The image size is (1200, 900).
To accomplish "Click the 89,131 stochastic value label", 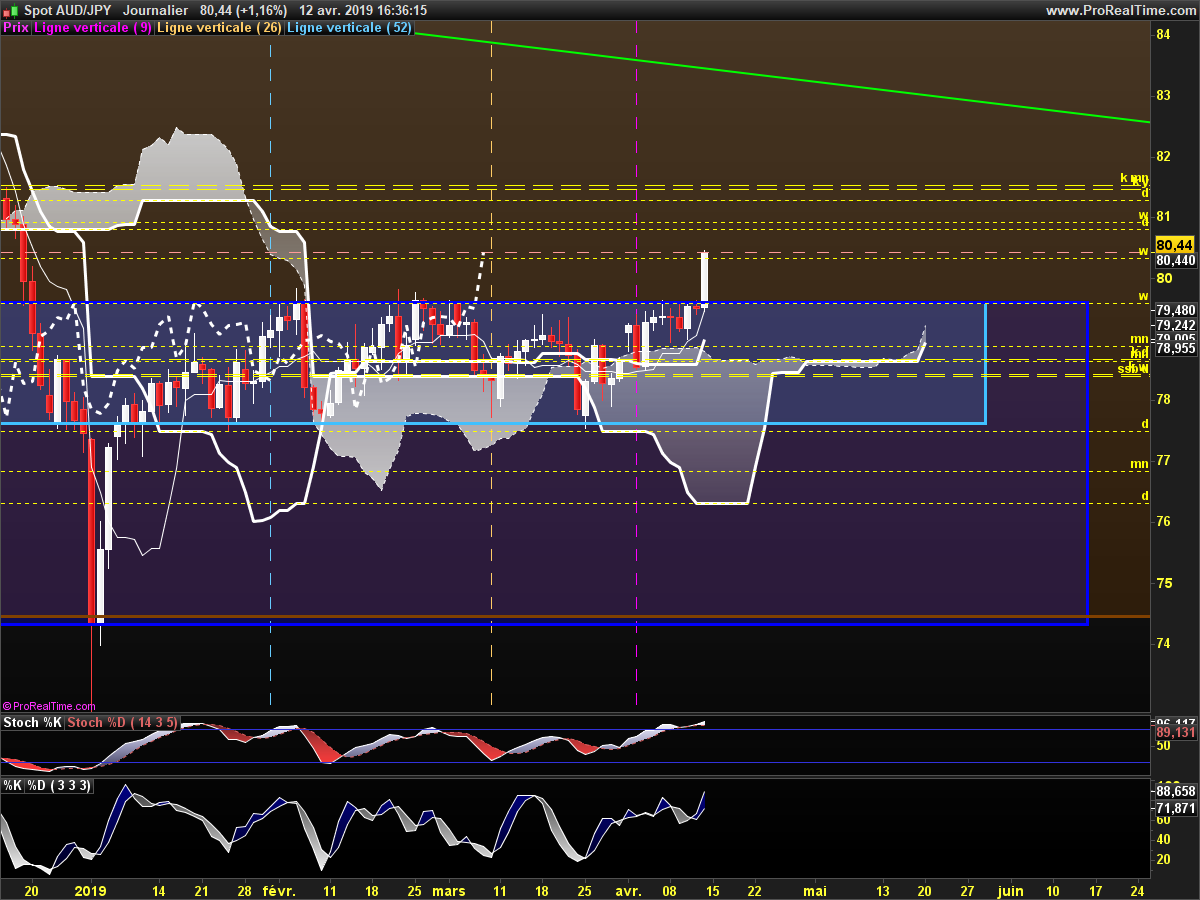I will pyautogui.click(x=1176, y=732).
